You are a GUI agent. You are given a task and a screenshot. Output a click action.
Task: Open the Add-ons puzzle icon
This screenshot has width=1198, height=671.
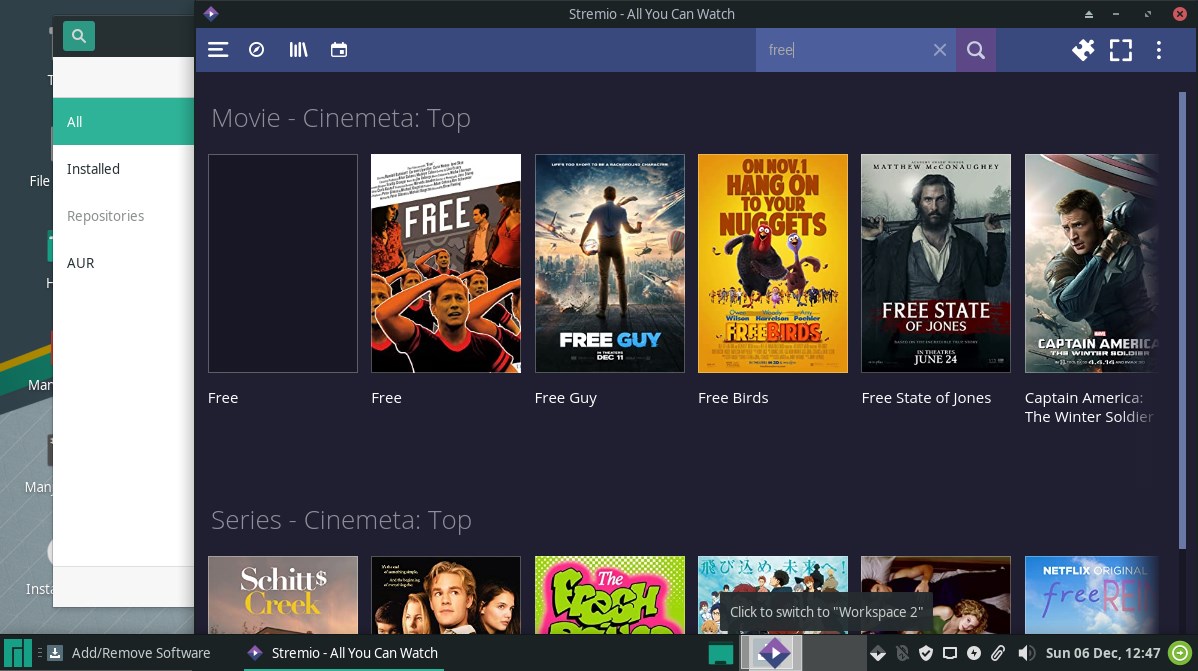(1083, 50)
